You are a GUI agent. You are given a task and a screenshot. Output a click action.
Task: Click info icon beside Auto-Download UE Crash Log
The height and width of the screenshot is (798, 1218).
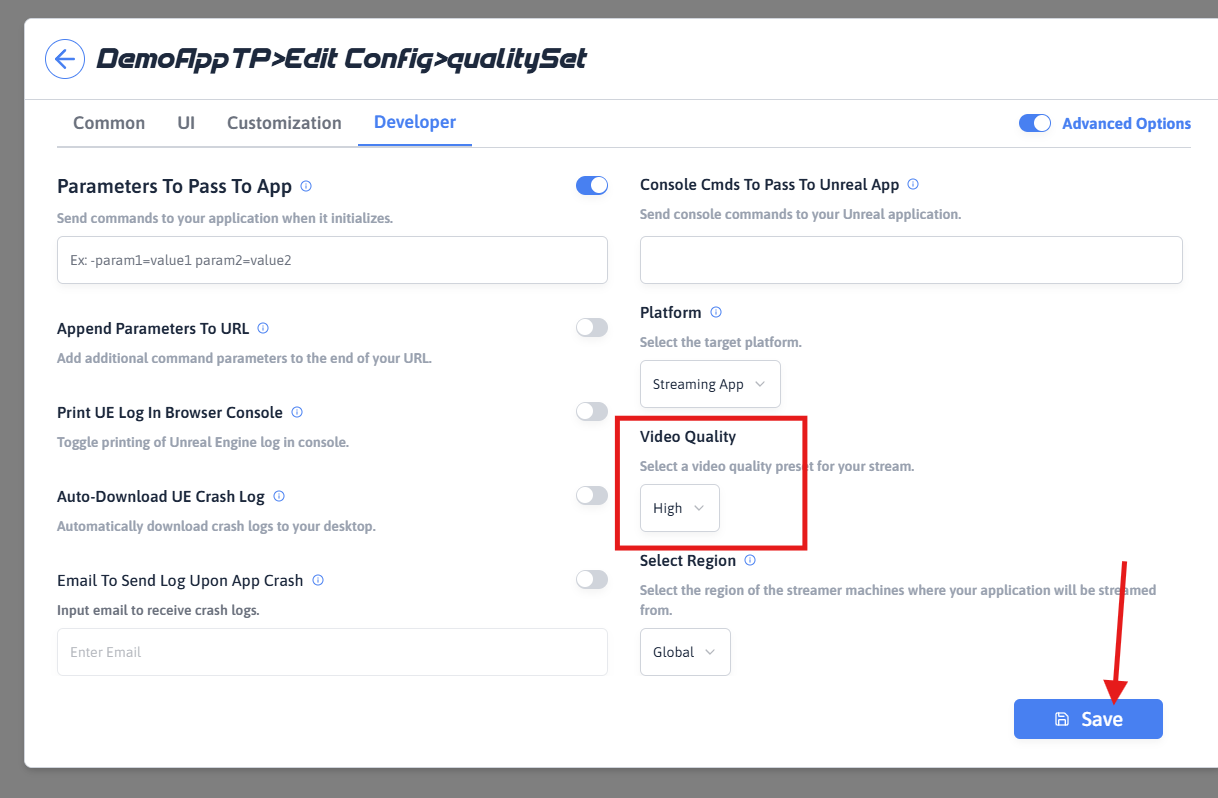coord(279,496)
